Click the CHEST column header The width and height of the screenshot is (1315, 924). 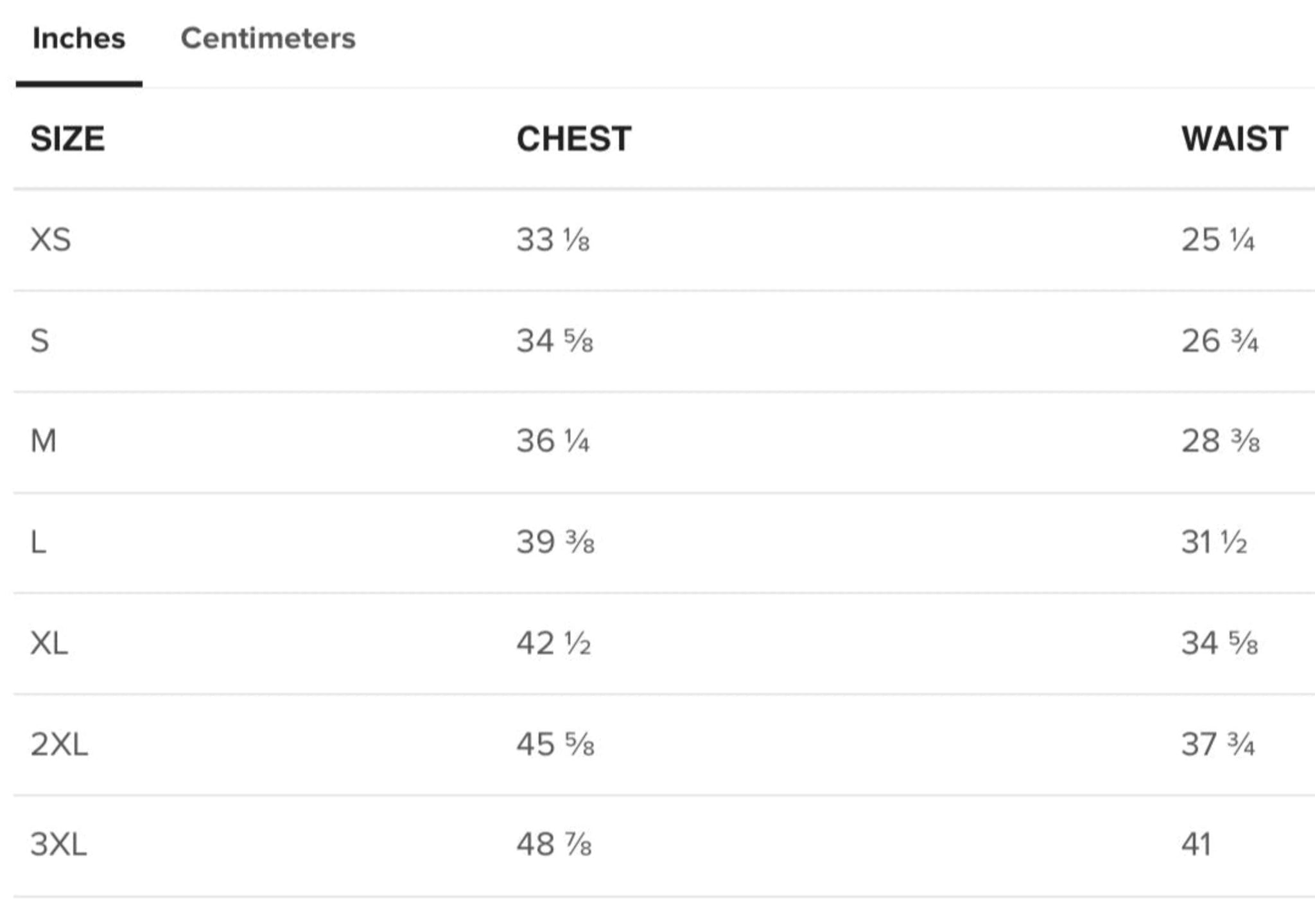pyautogui.click(x=574, y=139)
